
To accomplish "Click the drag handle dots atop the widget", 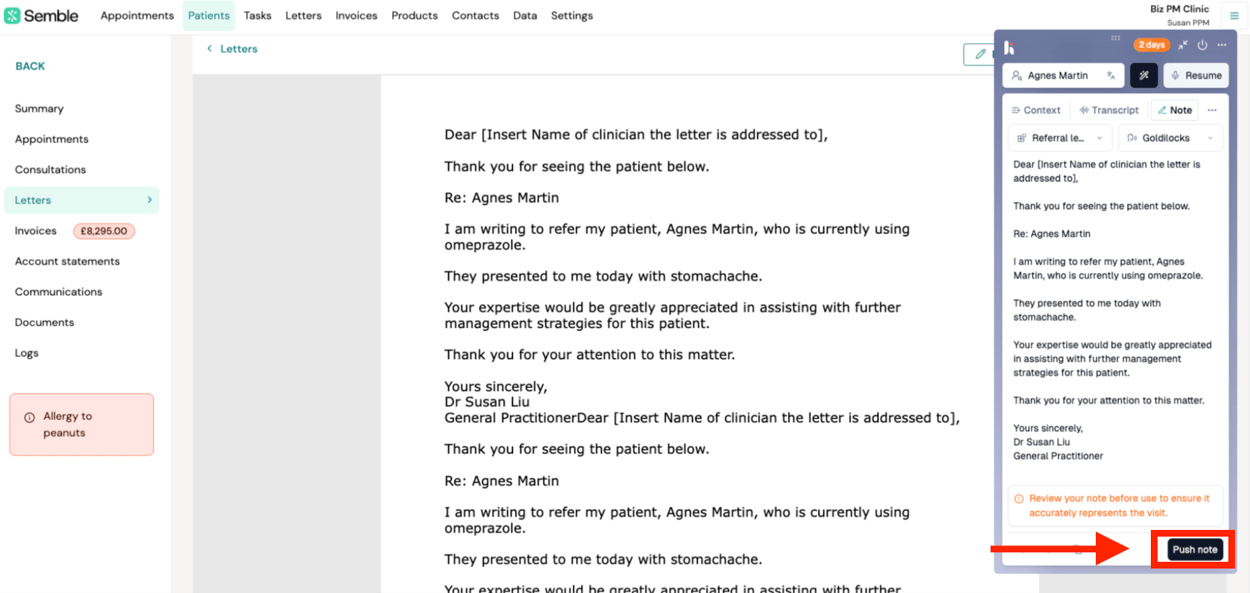I will coord(1116,38).
